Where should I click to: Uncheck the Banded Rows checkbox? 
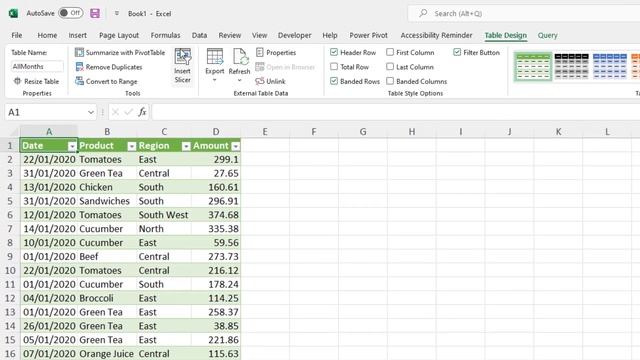[334, 81]
